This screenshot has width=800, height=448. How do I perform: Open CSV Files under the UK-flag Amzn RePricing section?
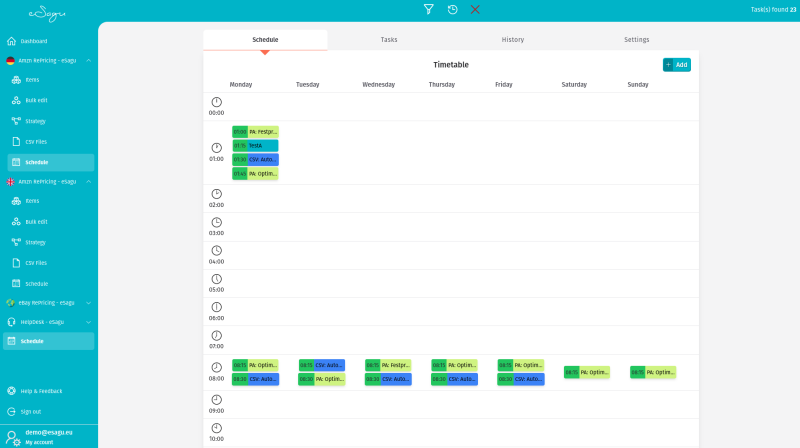pos(36,263)
